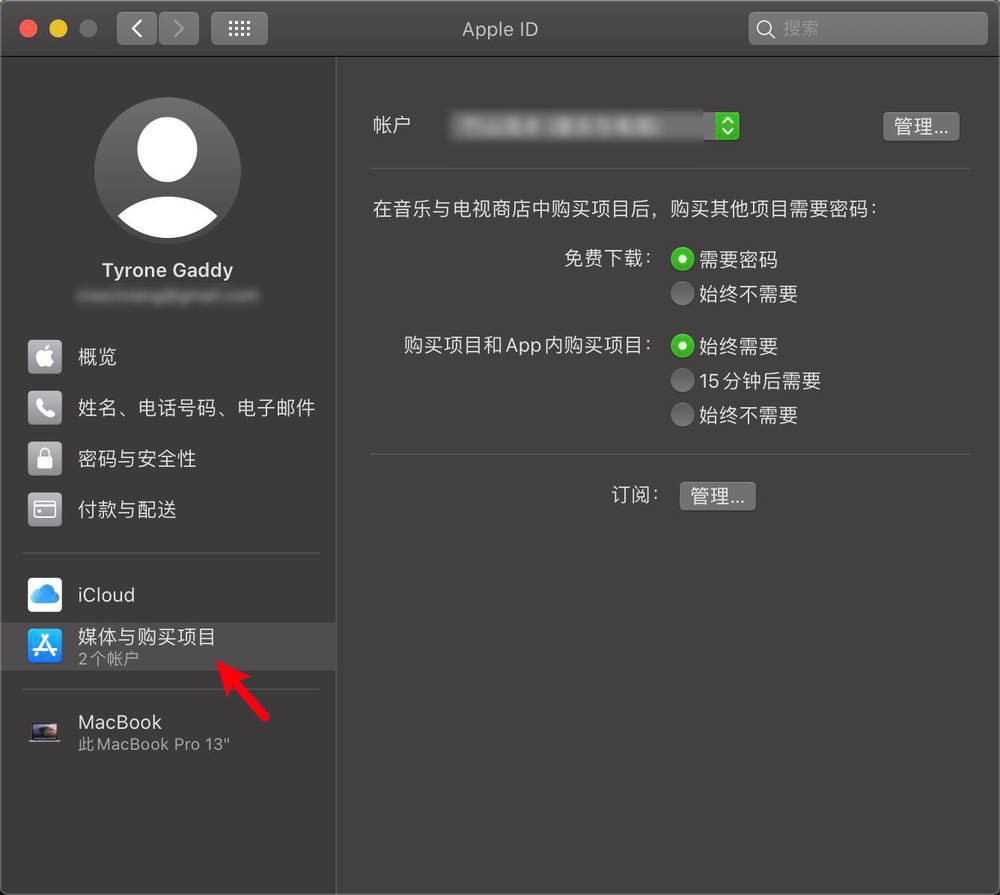This screenshot has height=895, width=1000.
Task: Click the forward navigation arrow
Action: tap(179, 29)
